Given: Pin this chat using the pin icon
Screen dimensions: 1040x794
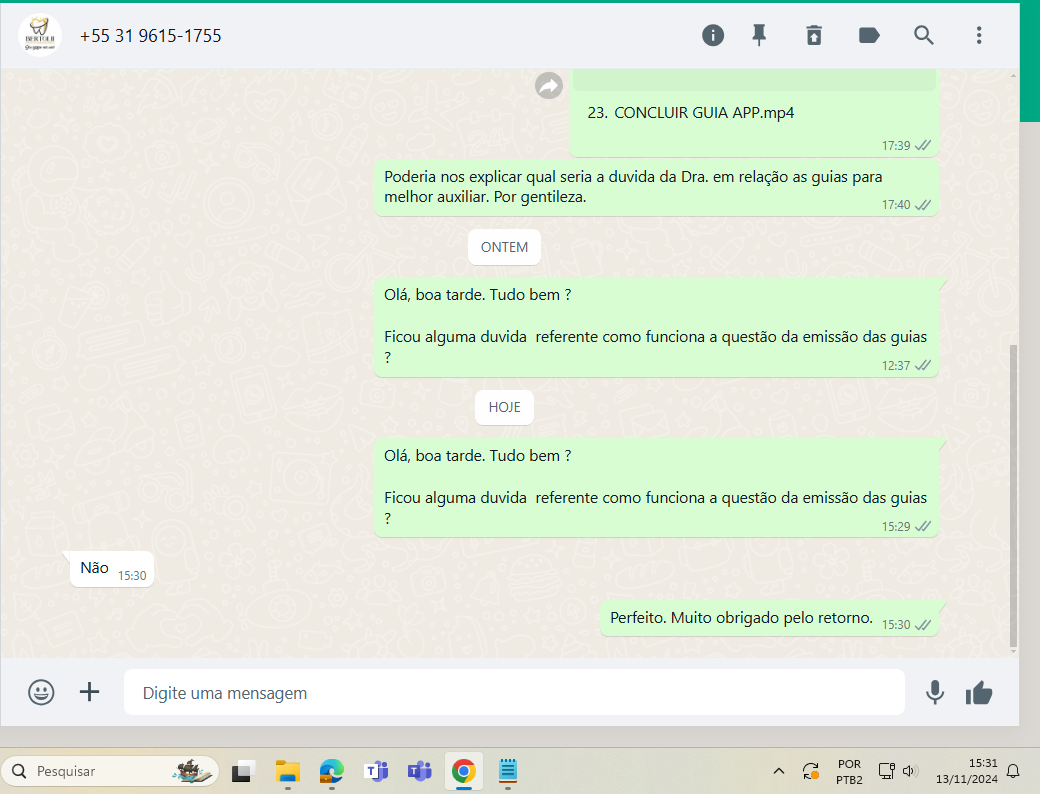Looking at the screenshot, I should coord(759,35).
